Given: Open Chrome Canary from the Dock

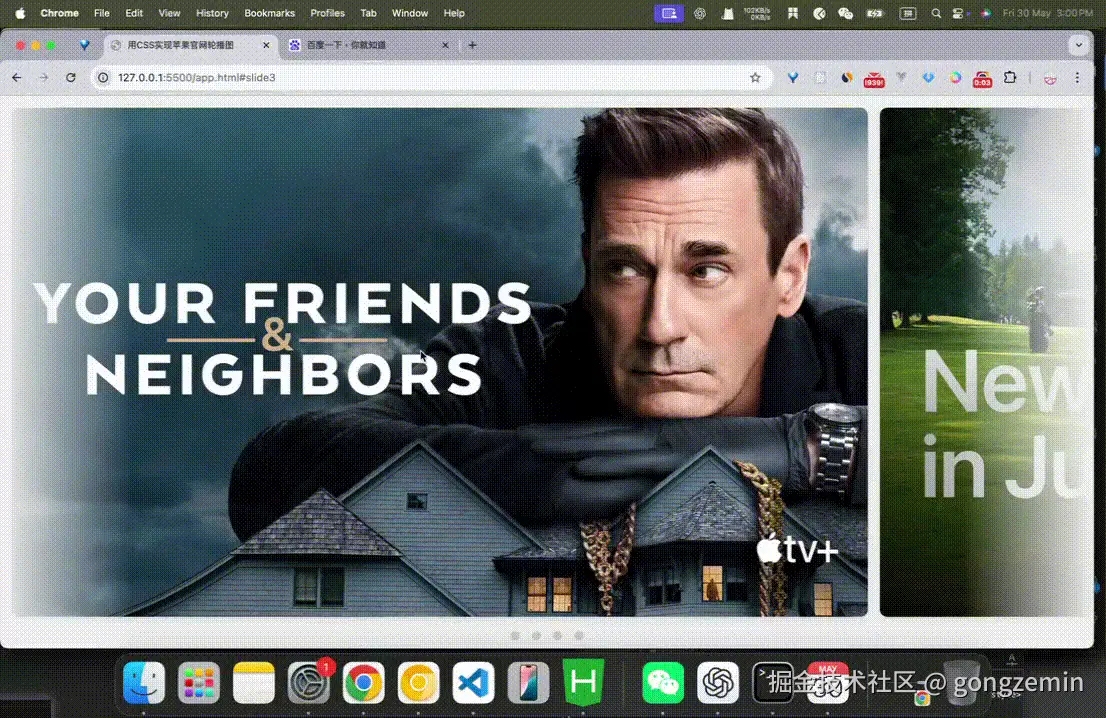Looking at the screenshot, I should 418,683.
